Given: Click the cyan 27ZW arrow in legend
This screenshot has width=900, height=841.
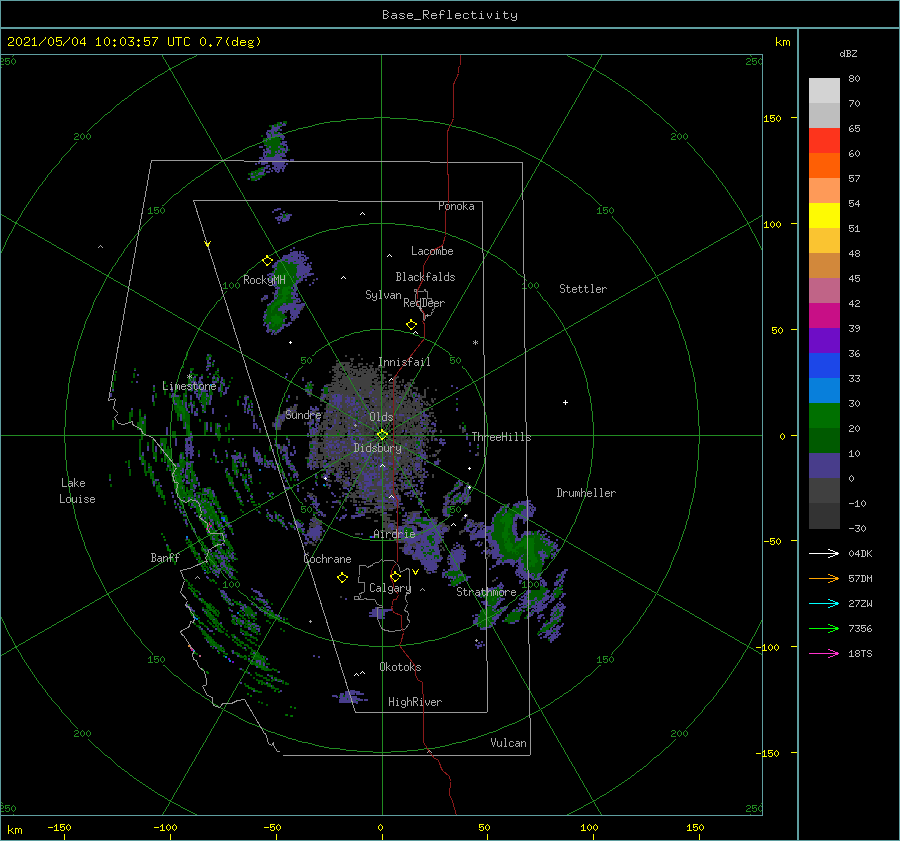Looking at the screenshot, I should point(824,603).
